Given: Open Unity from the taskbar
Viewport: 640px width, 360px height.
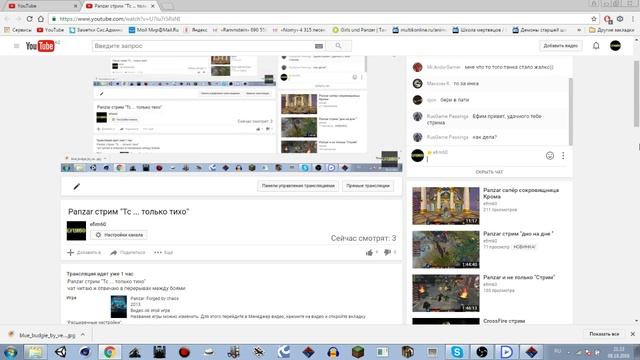Looking at the screenshot, I should click(x=60, y=351).
